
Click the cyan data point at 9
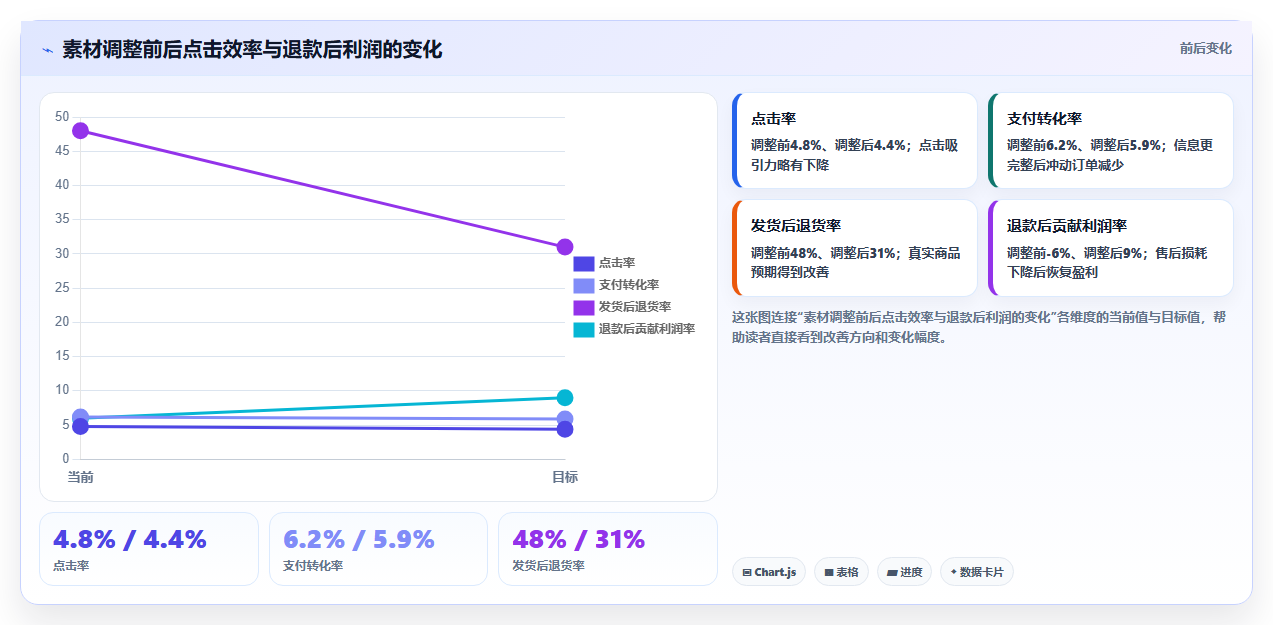click(565, 398)
